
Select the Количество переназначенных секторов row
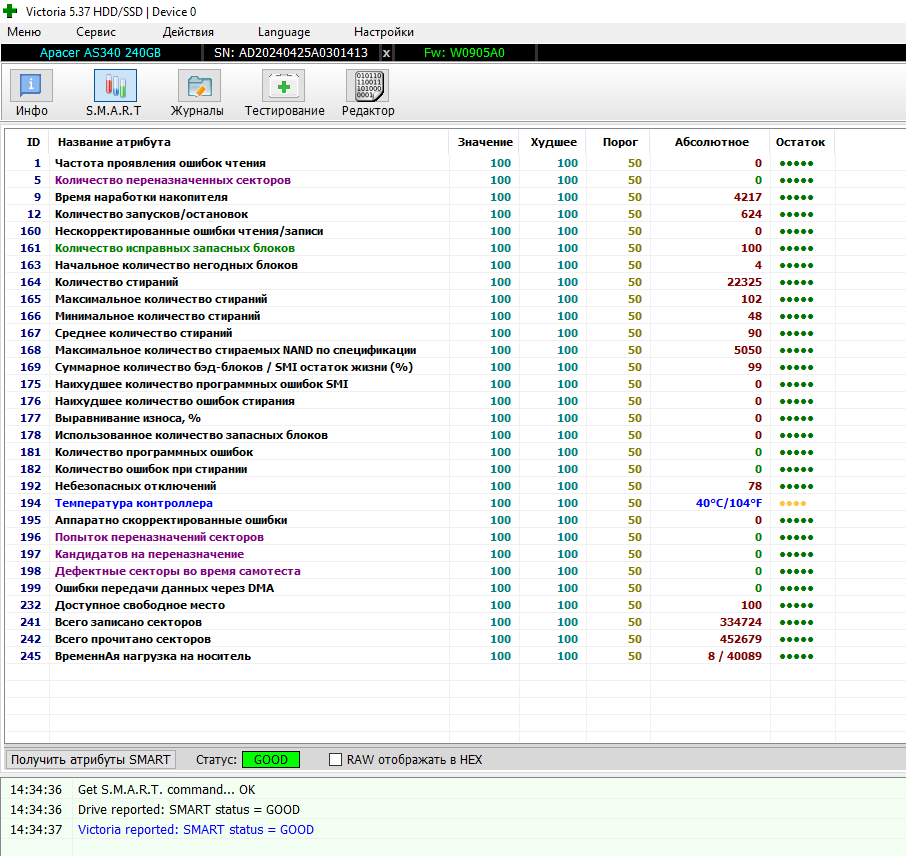tap(173, 180)
